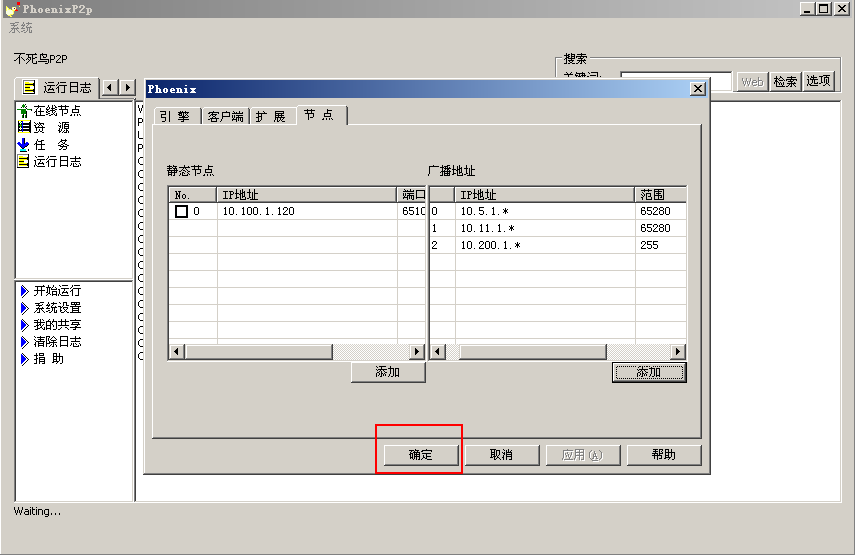855x555 pixels.
Task: Click the static nodes horizontal scrollbar thumb
Action: tap(258, 352)
